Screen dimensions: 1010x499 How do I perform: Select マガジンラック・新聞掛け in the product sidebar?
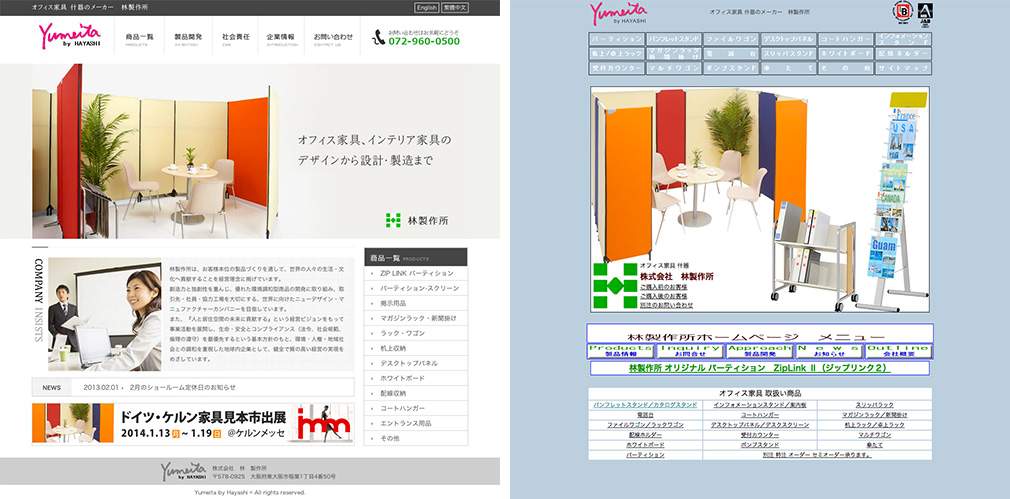(416, 319)
